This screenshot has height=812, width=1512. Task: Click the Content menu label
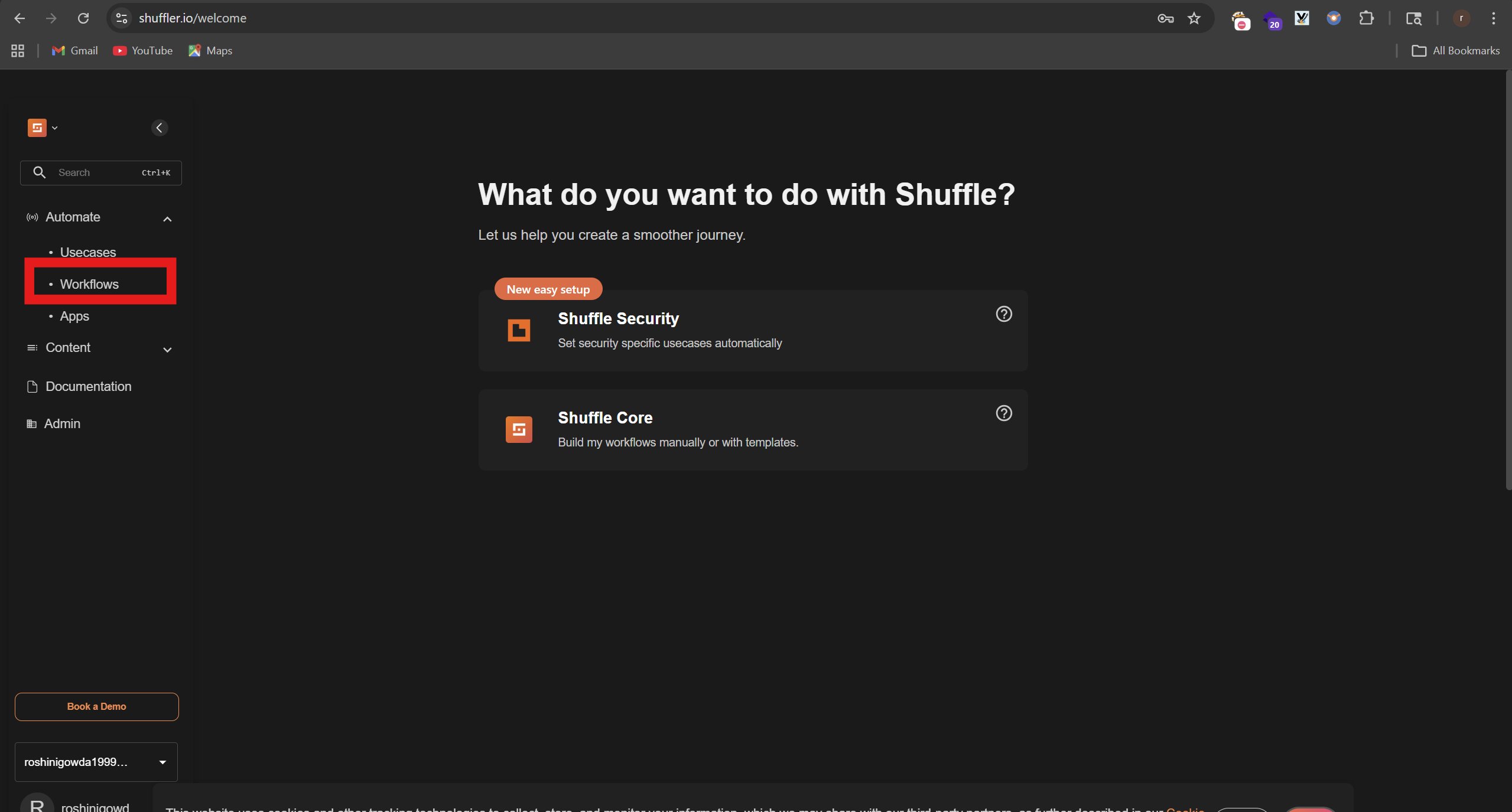68,347
